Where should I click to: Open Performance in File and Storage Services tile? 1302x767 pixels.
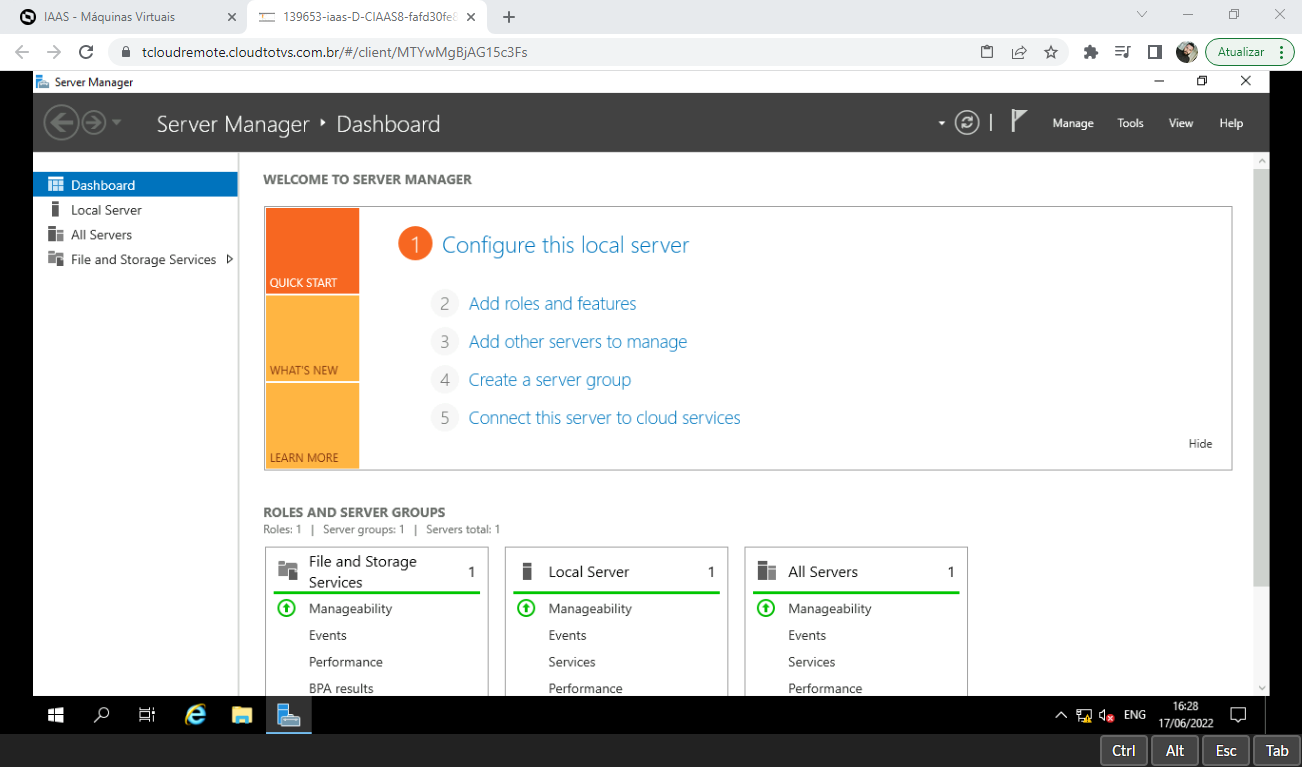[346, 662]
